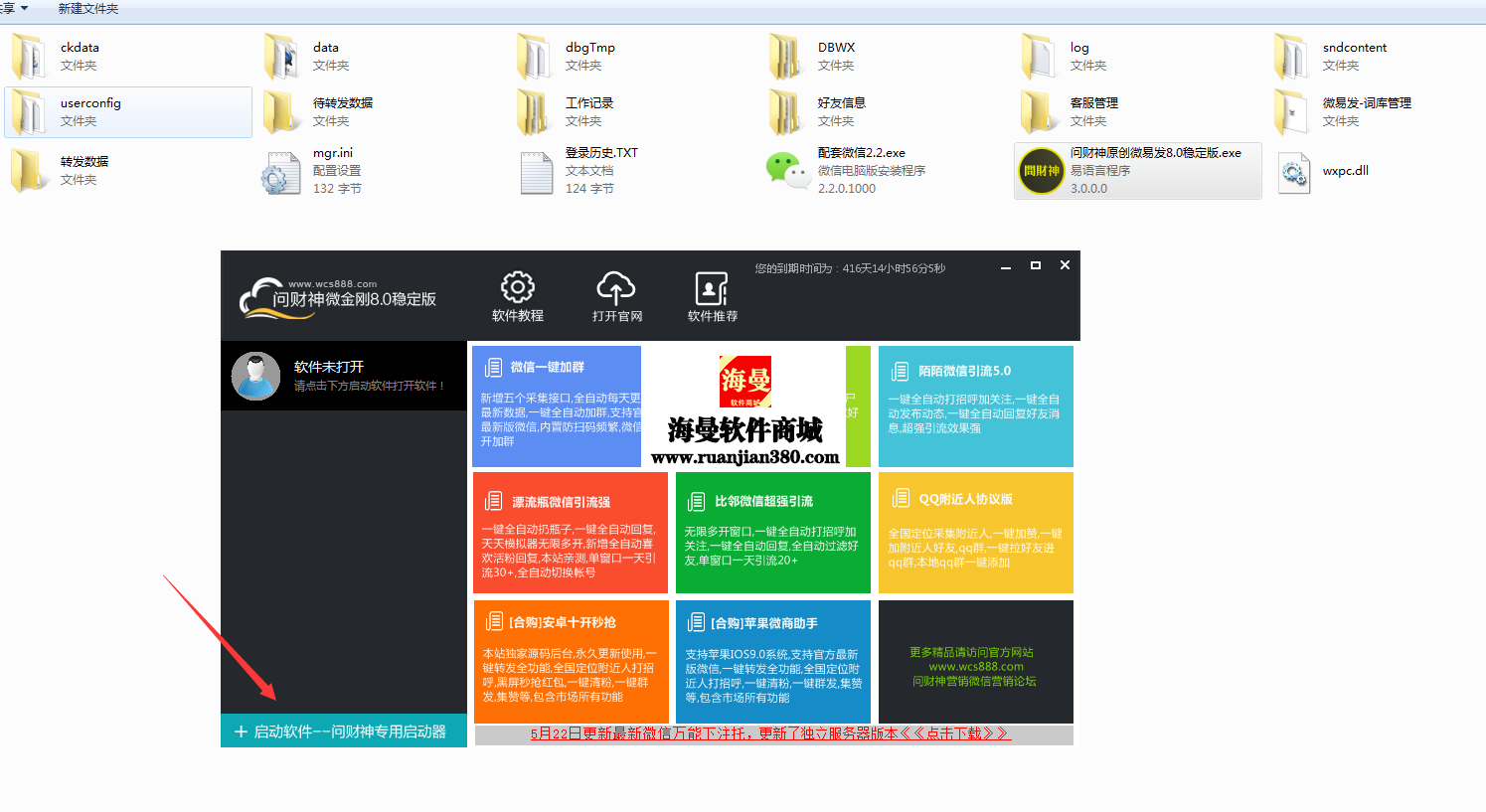Viewport: 1486px width, 812px height.
Task: Click the 微信电脑版安装程序 description text
Action: (872, 171)
